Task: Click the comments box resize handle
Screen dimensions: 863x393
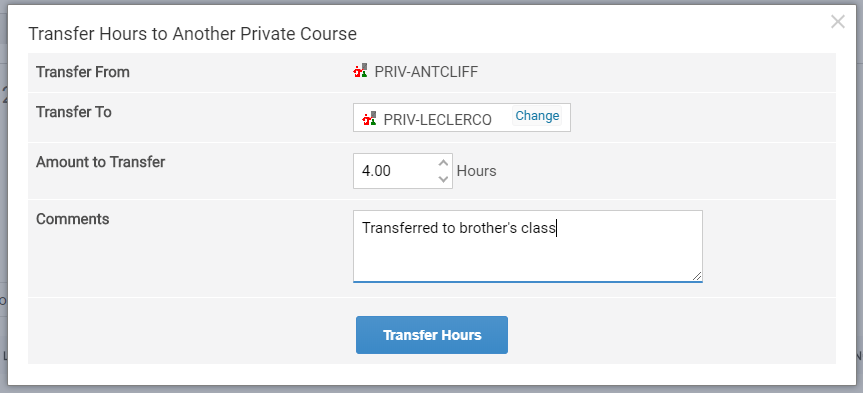Action: [697, 276]
